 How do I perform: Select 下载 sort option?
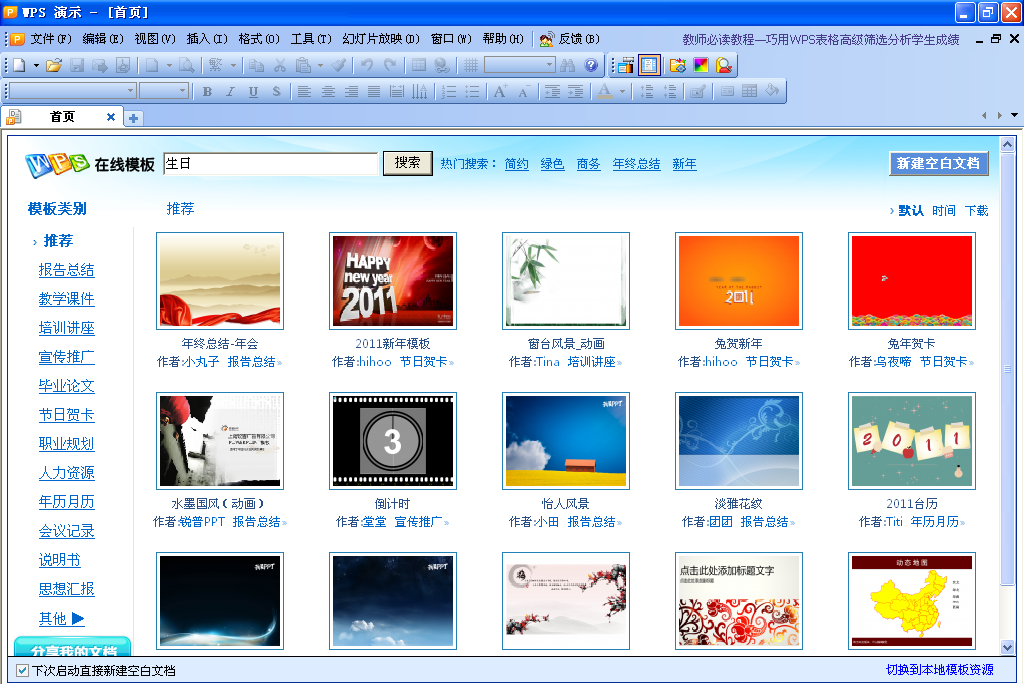pos(976,211)
